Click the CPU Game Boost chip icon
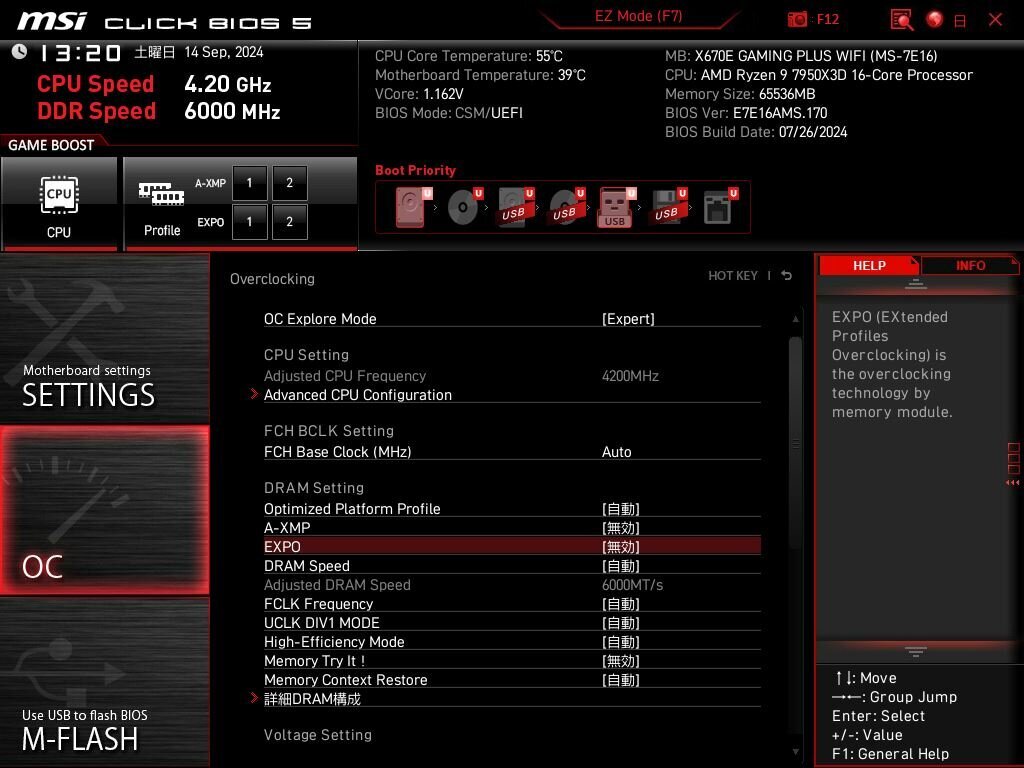1024x768 pixels. 59,194
